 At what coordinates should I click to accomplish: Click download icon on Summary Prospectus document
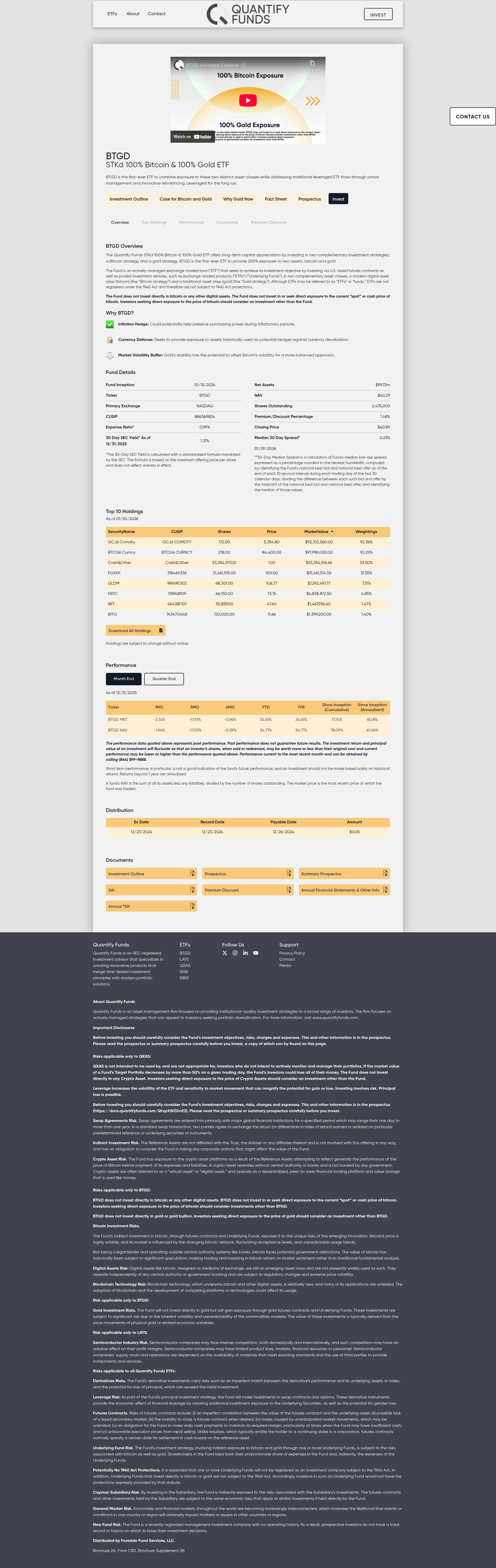point(385,873)
